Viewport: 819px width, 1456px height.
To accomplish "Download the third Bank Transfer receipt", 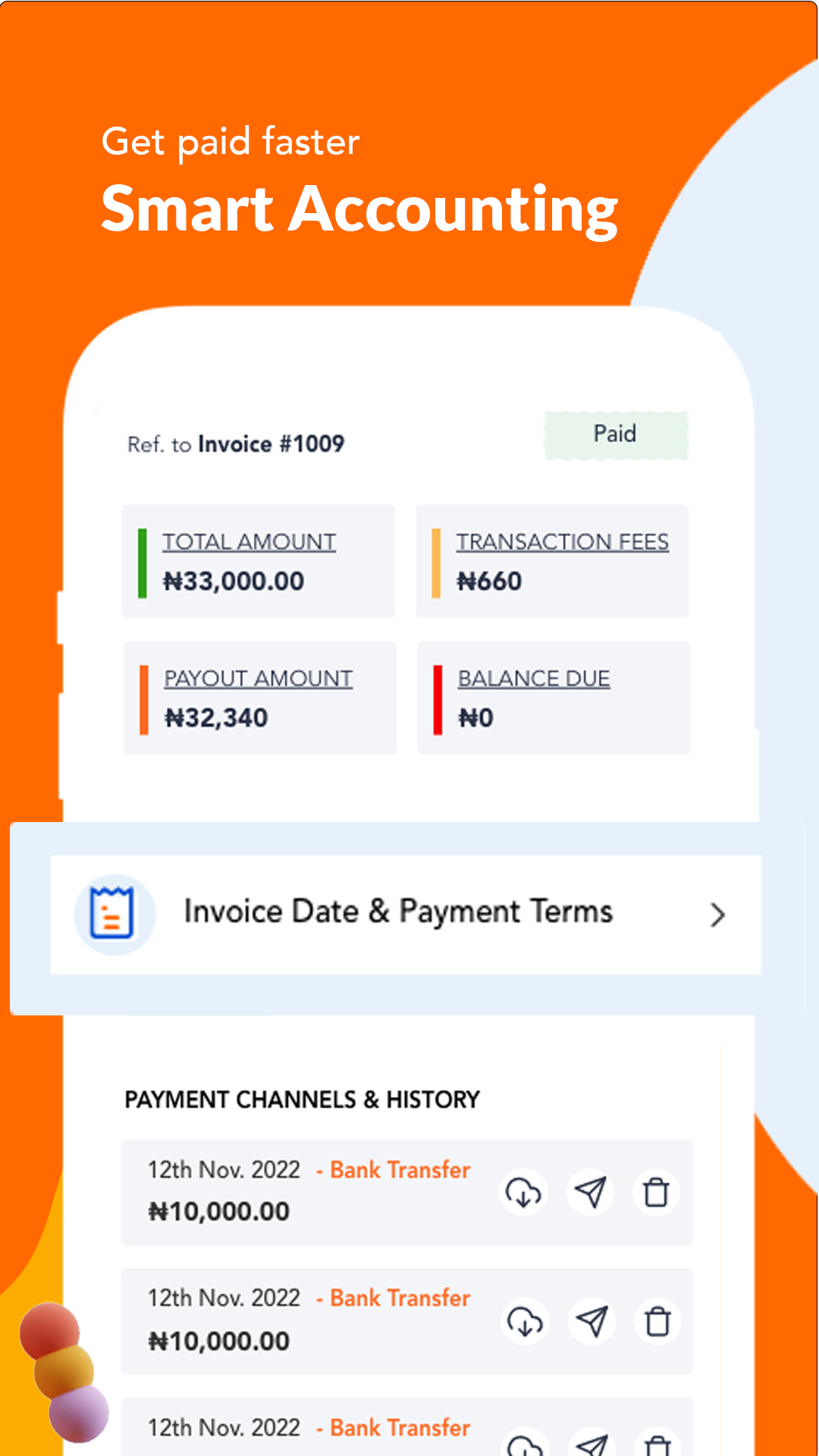I will point(525,1443).
